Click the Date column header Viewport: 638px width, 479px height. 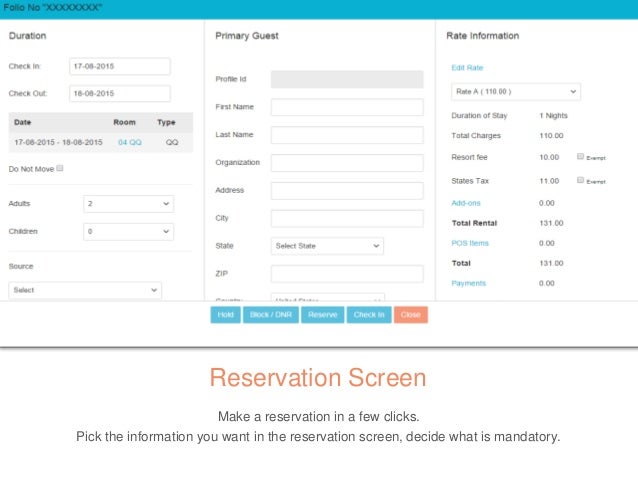click(22, 122)
